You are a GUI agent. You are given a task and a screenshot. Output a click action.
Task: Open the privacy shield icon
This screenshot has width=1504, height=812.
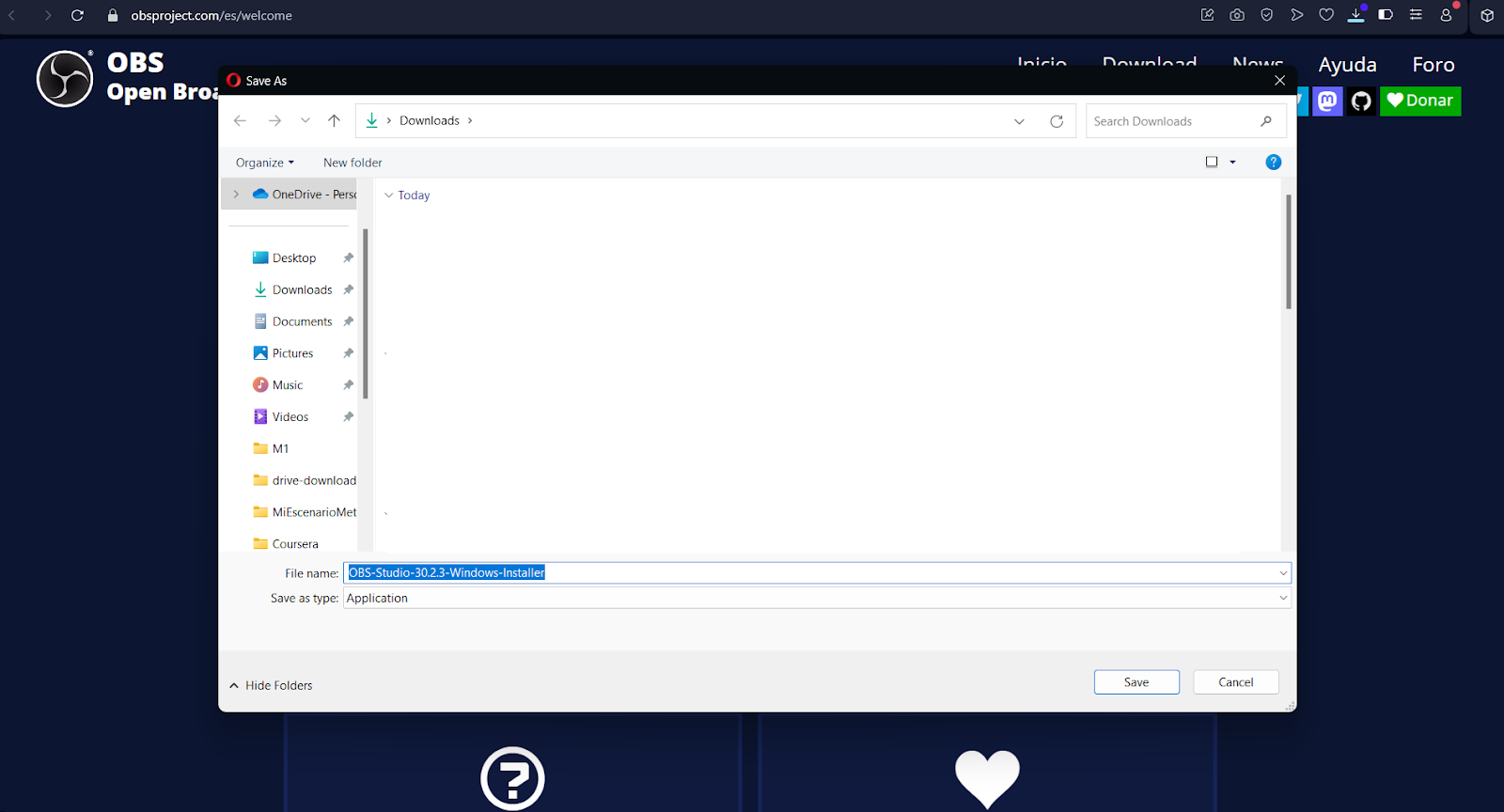(1267, 15)
